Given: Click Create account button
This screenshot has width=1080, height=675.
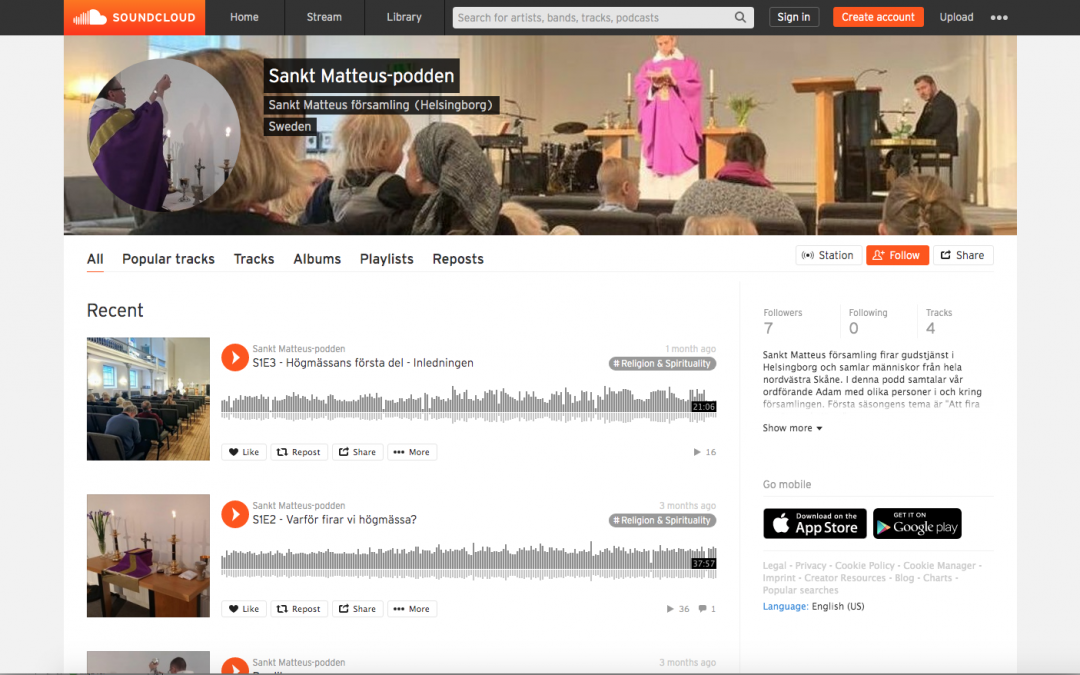Looking at the screenshot, I should pyautogui.click(x=878, y=17).
